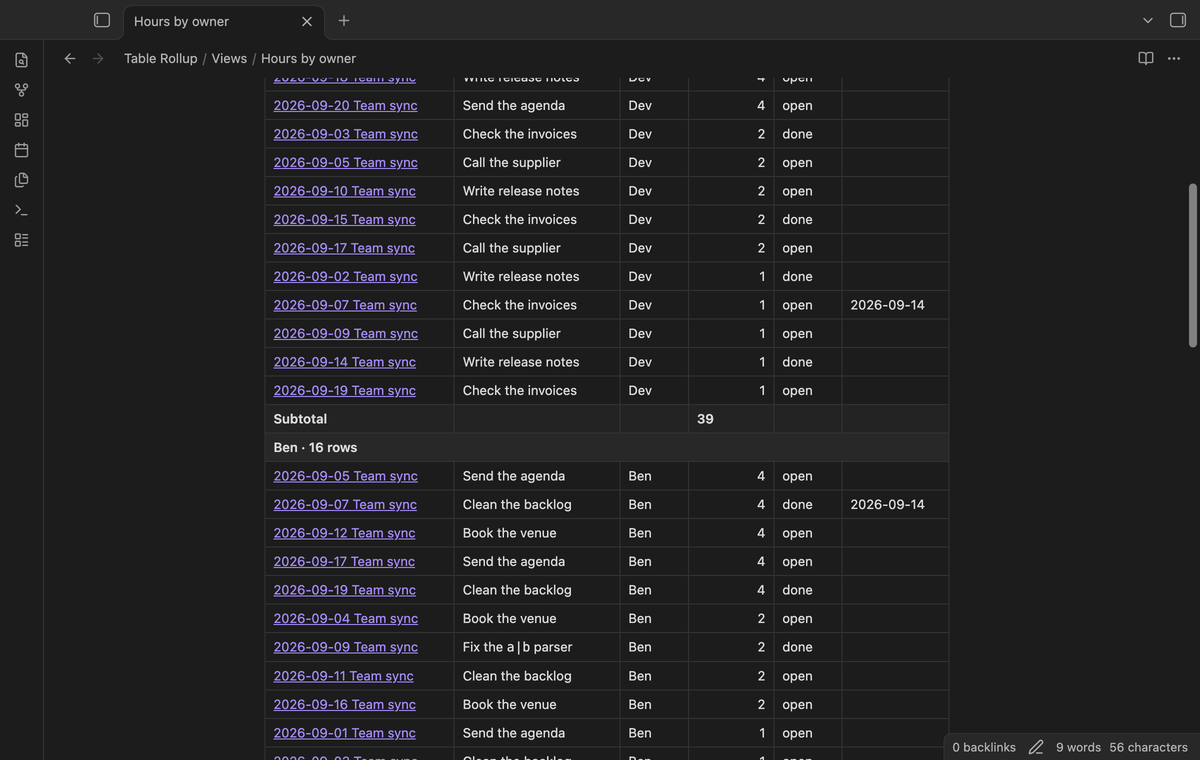Viewport: 1200px width, 760px height.
Task: Switch to reading view book icon
Action: [1146, 58]
